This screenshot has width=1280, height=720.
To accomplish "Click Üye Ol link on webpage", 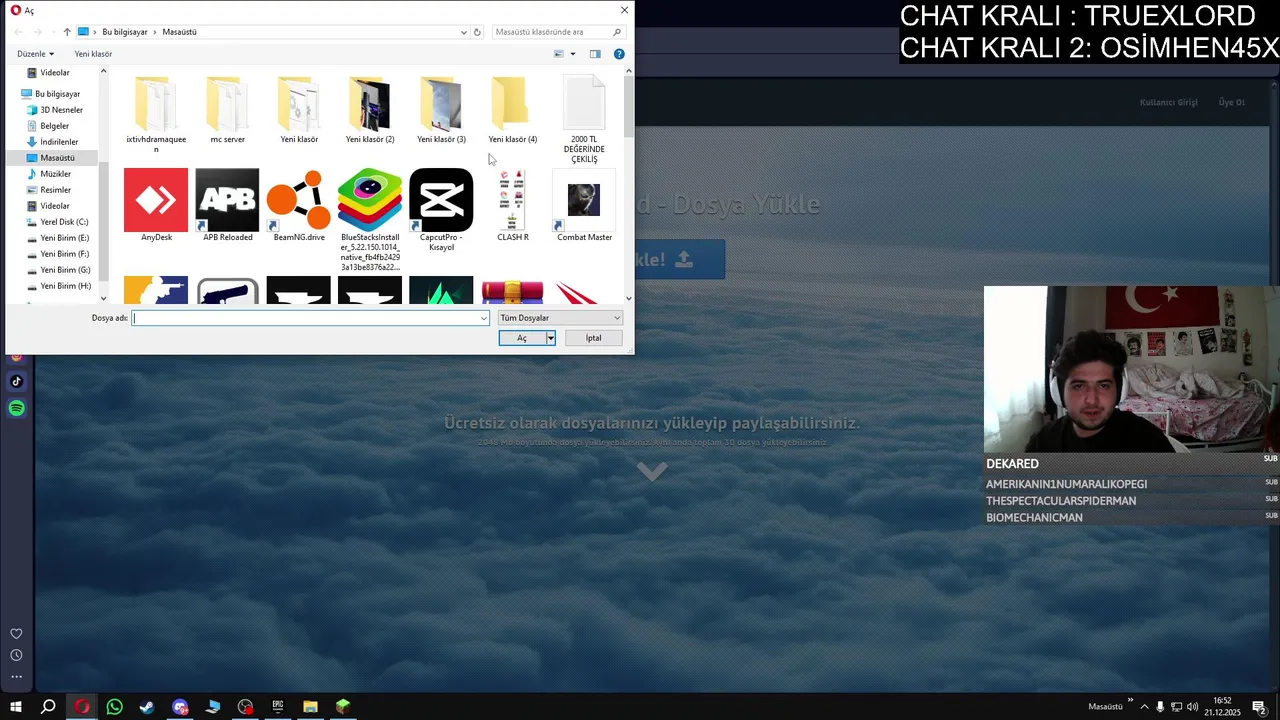I will pyautogui.click(x=1231, y=102).
